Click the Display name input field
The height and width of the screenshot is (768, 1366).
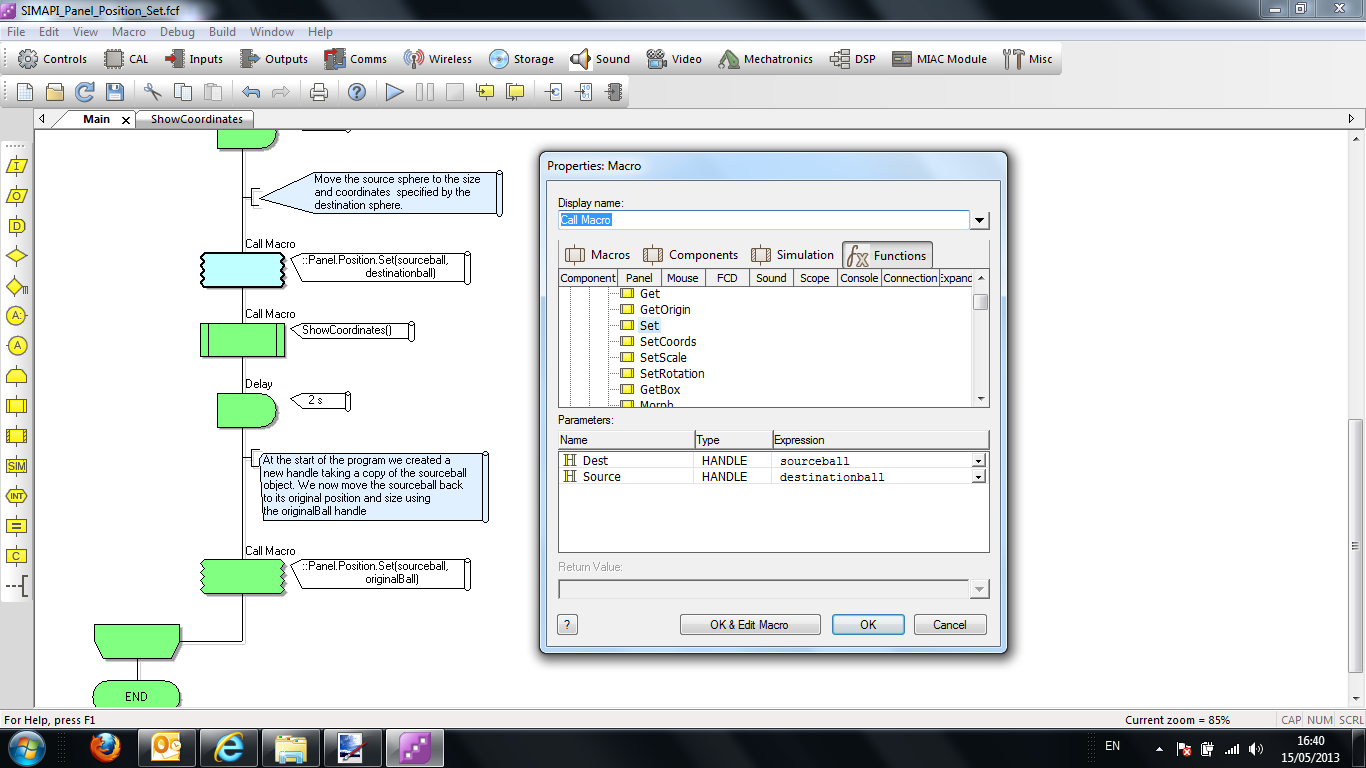coord(764,220)
